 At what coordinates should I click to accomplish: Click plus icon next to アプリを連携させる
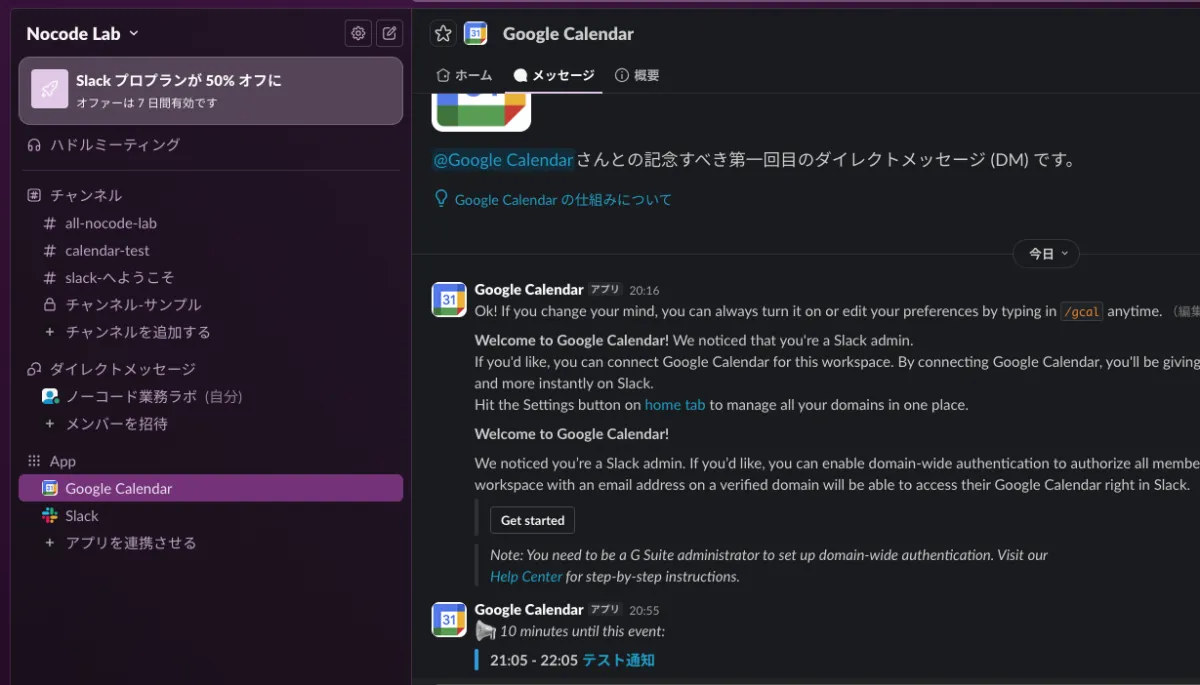50,542
